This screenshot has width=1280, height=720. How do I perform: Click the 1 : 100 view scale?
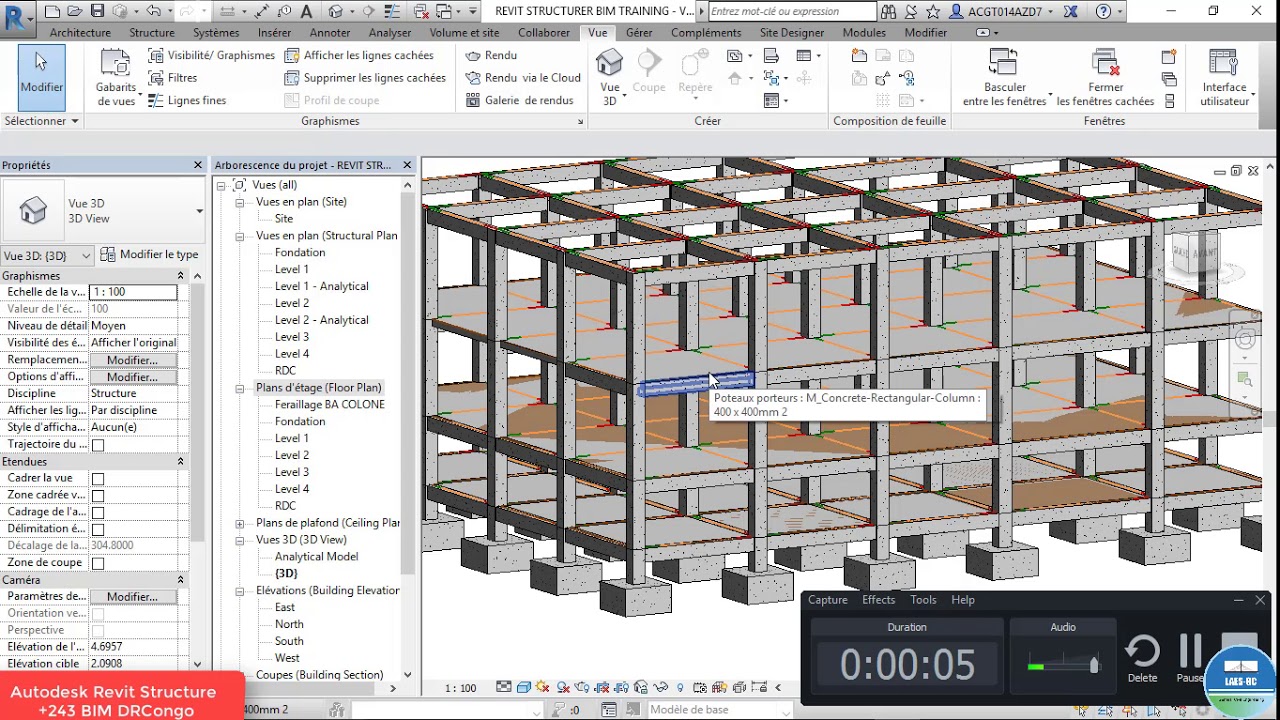click(x=460, y=688)
